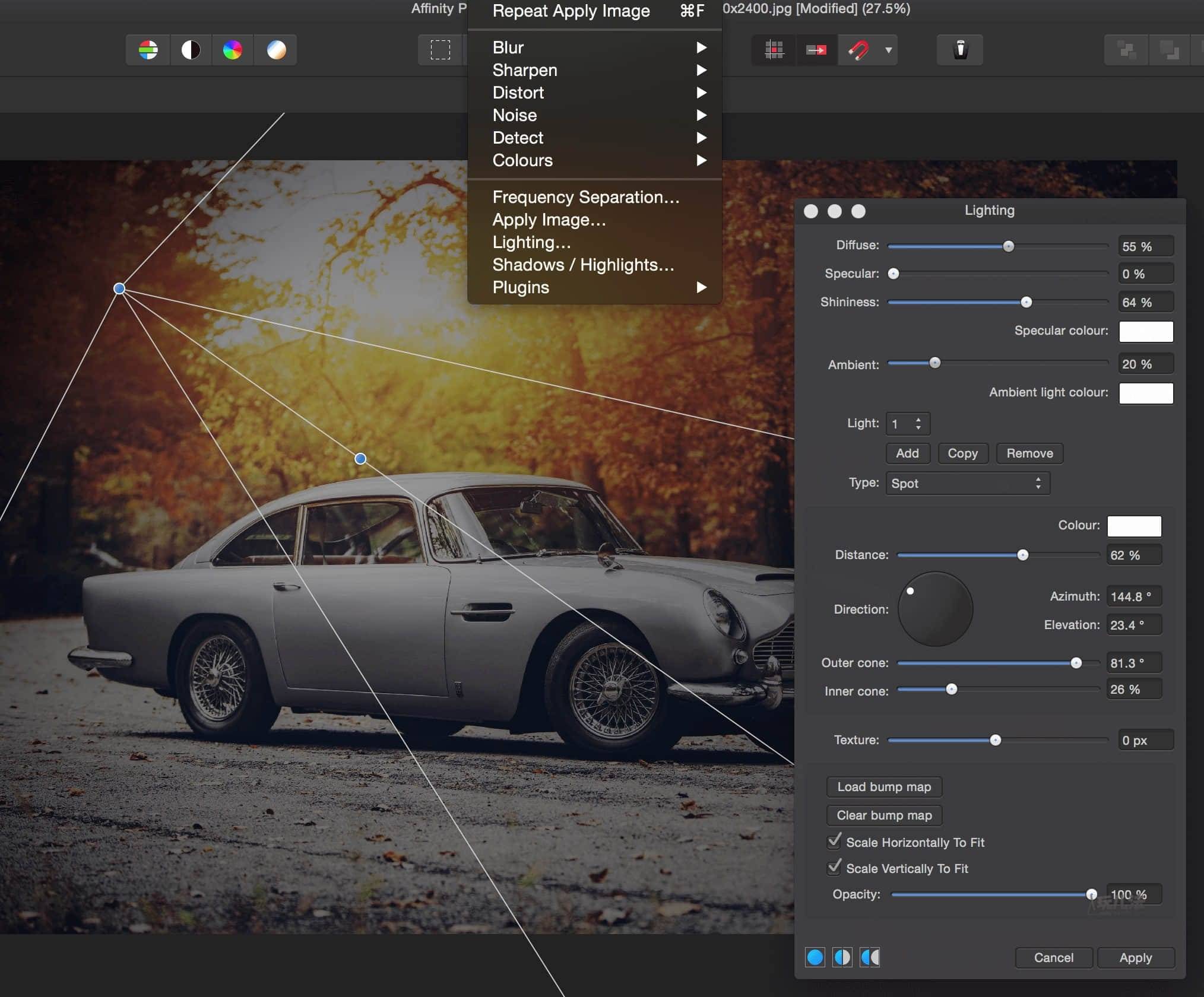Screen dimensions: 1204x997
Task: Open the Specular colour swatch
Action: pos(1146,331)
